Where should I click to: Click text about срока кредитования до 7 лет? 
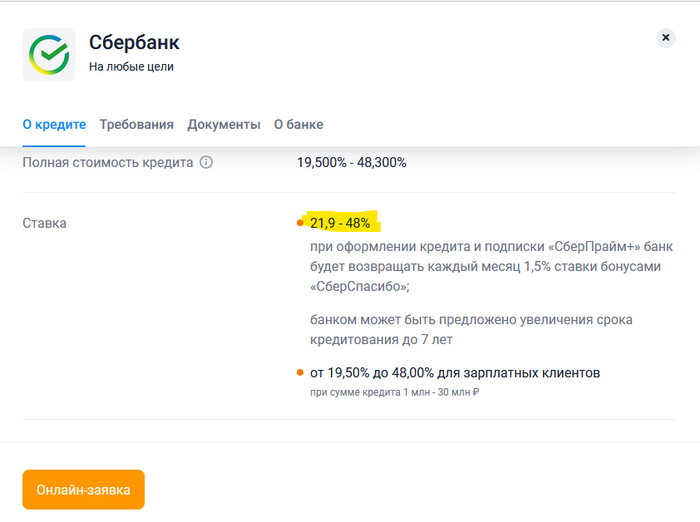tap(470, 329)
